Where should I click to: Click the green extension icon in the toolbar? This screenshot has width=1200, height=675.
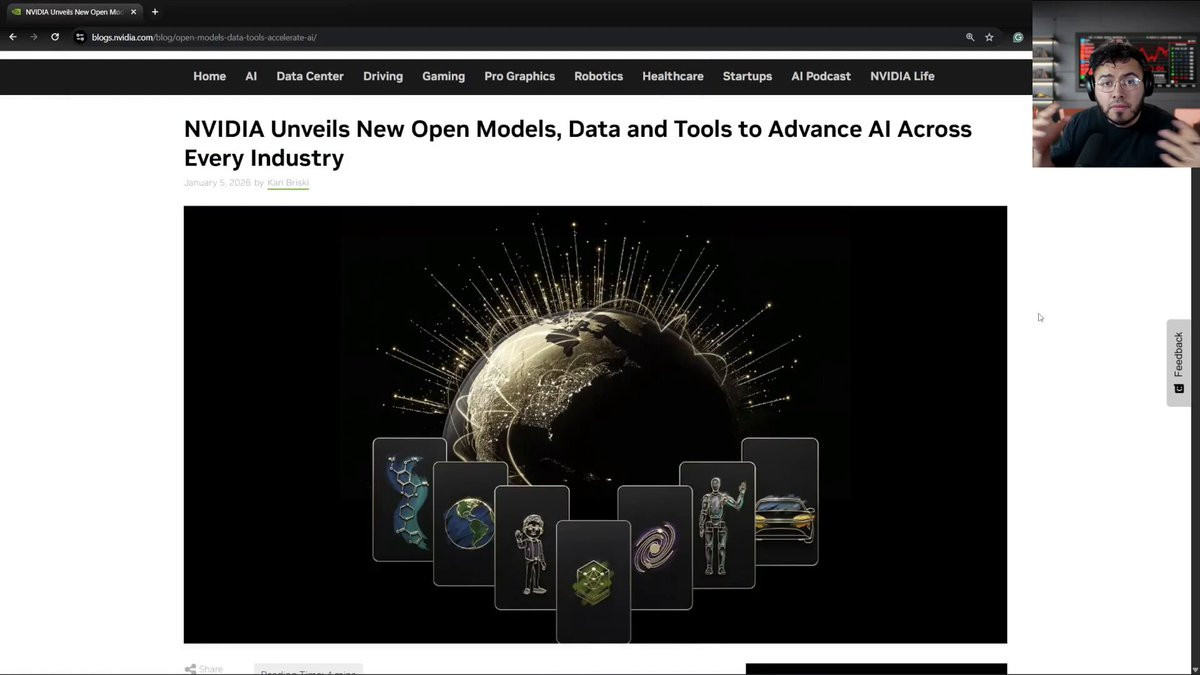pos(1018,37)
